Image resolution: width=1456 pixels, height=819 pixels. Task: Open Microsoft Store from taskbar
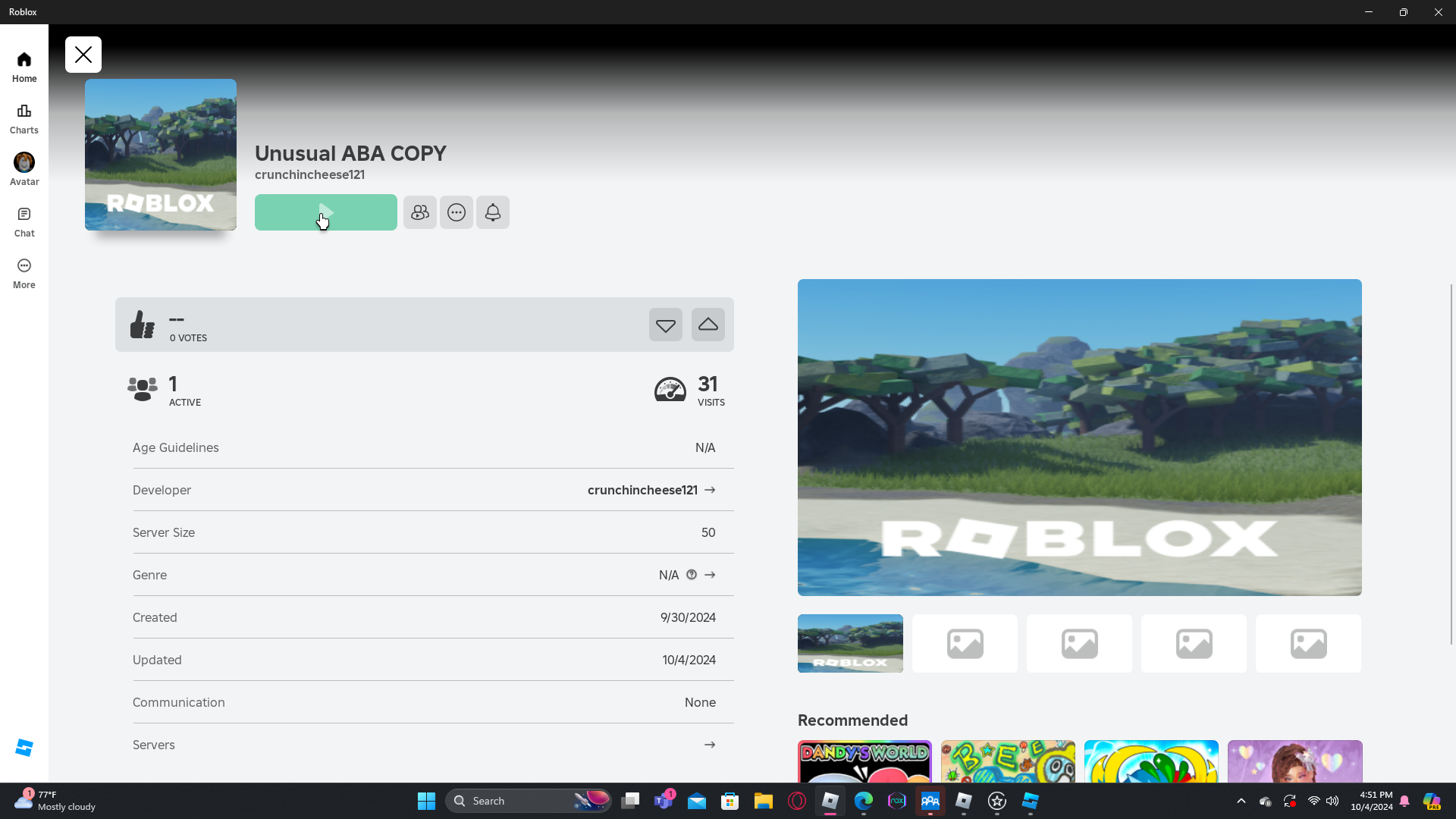click(730, 801)
